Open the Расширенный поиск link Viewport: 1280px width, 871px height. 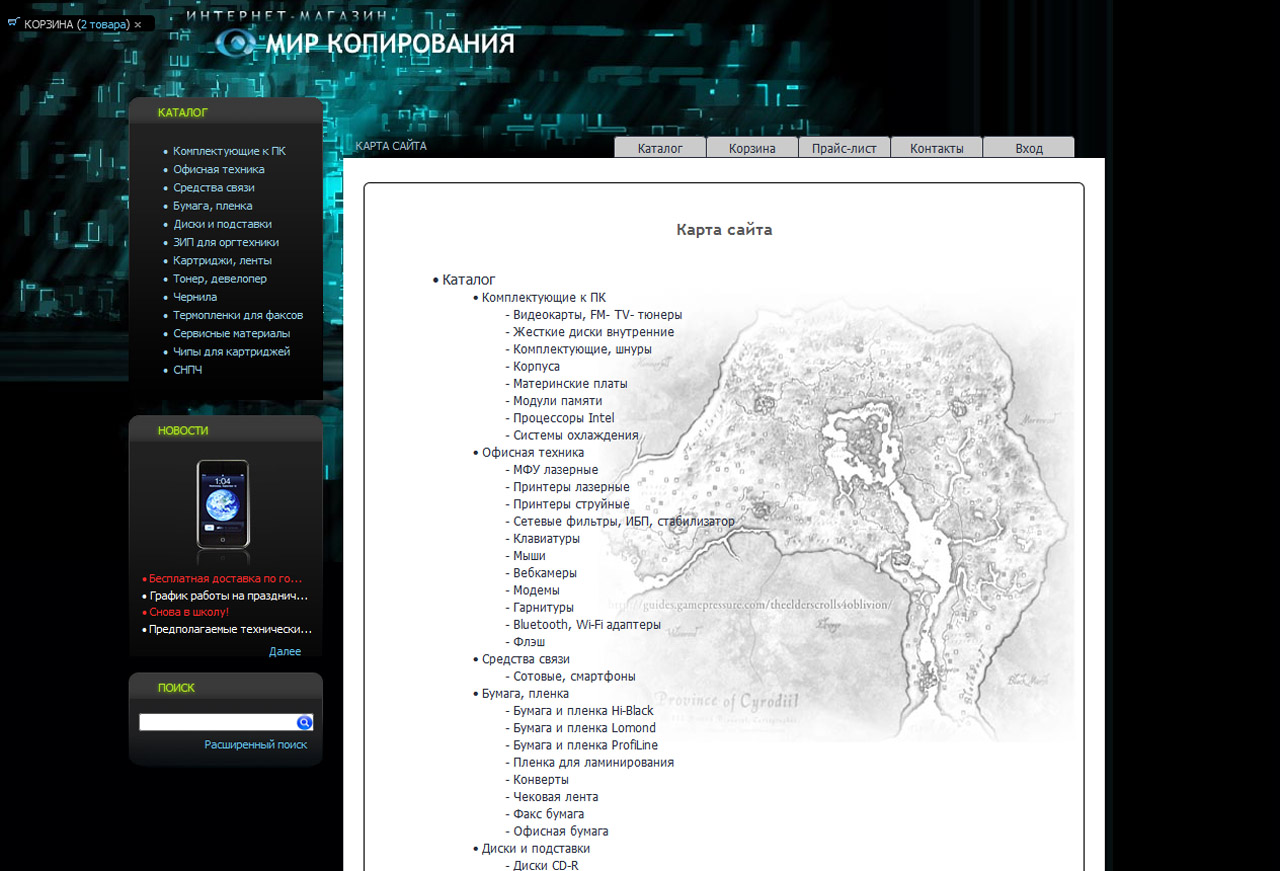[x=256, y=745]
